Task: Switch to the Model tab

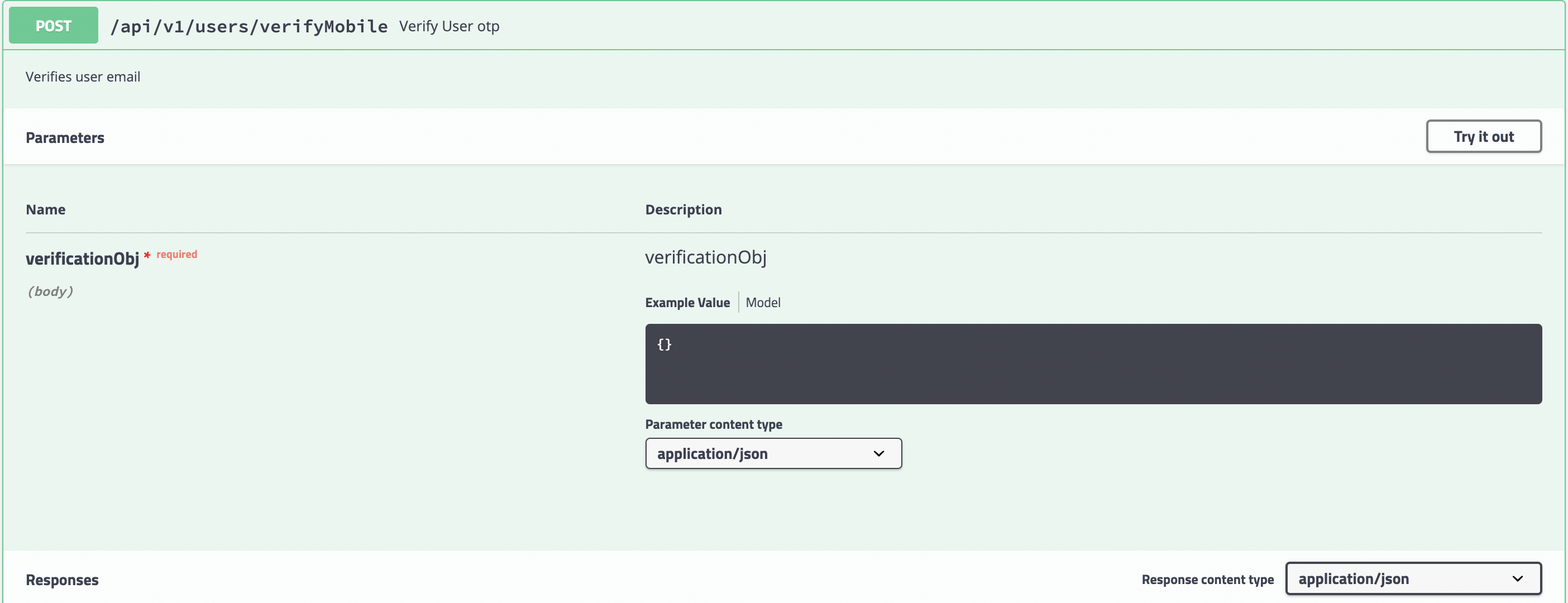Action: (763, 303)
